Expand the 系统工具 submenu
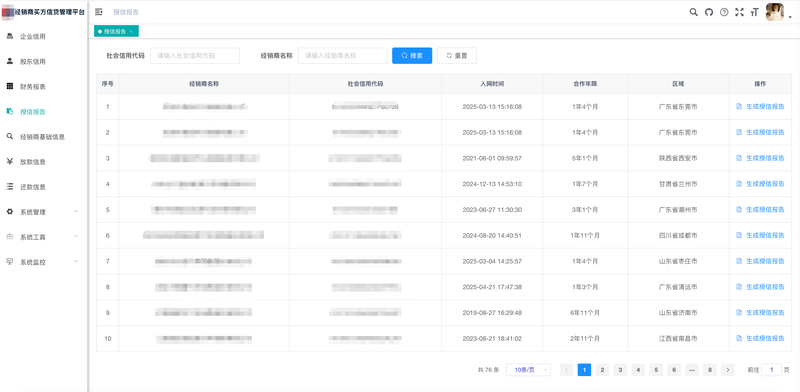The width and height of the screenshot is (800, 392). click(x=44, y=237)
